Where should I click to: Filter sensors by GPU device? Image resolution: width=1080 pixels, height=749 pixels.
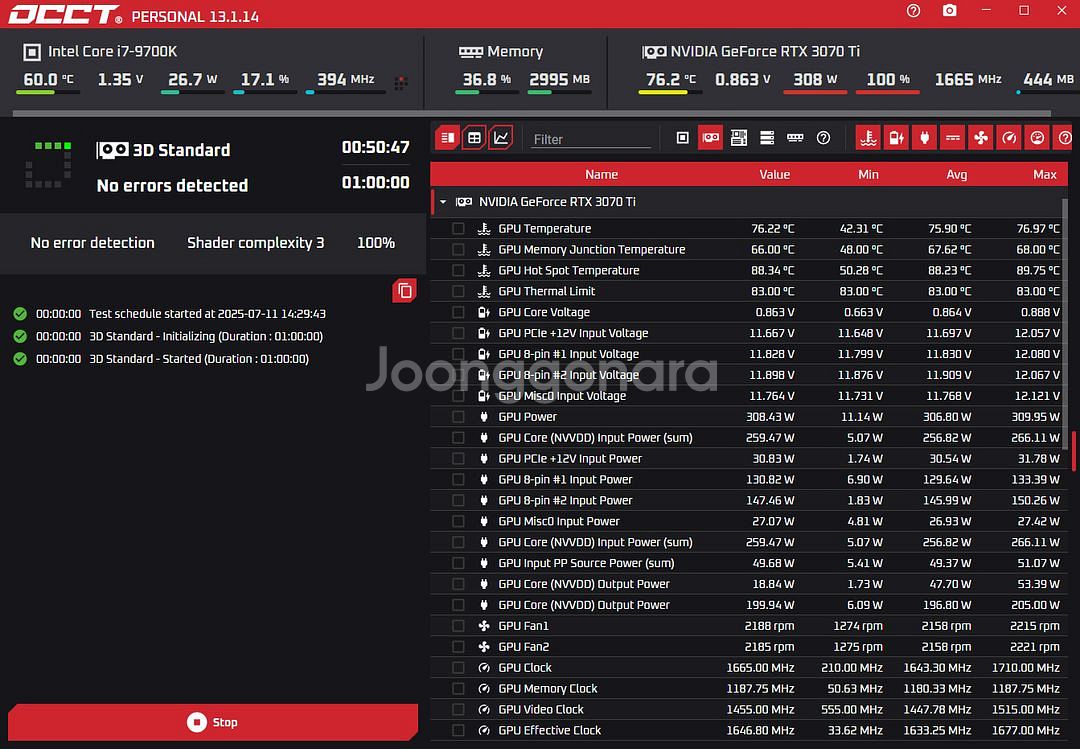tap(711, 138)
